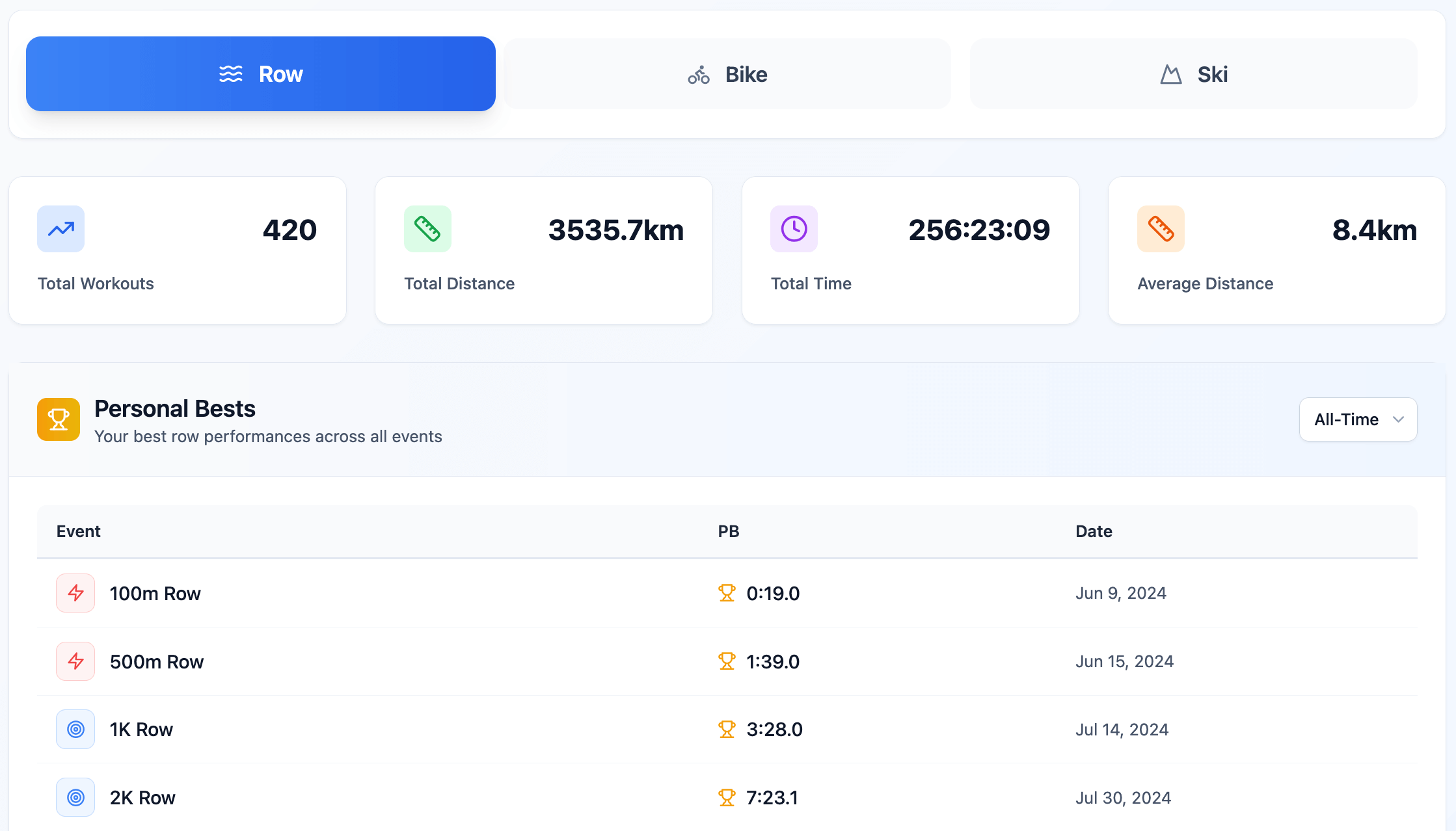Click the 1K Row target icon
This screenshot has height=831, width=1456.
click(75, 730)
